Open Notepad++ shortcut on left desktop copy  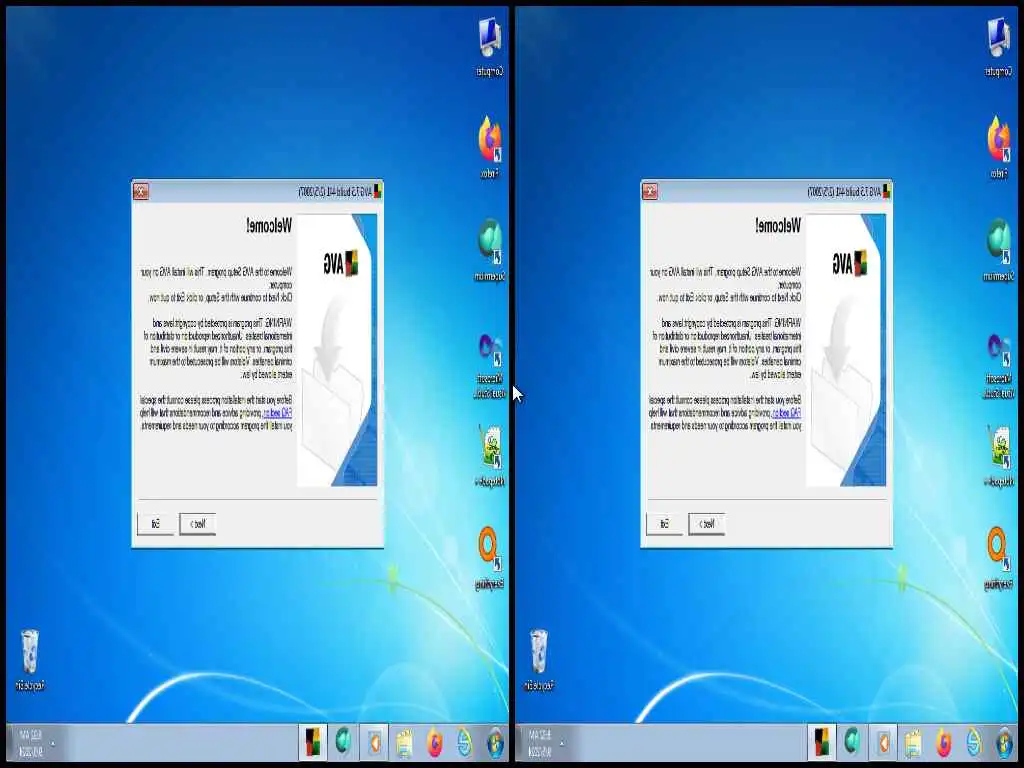(x=489, y=456)
